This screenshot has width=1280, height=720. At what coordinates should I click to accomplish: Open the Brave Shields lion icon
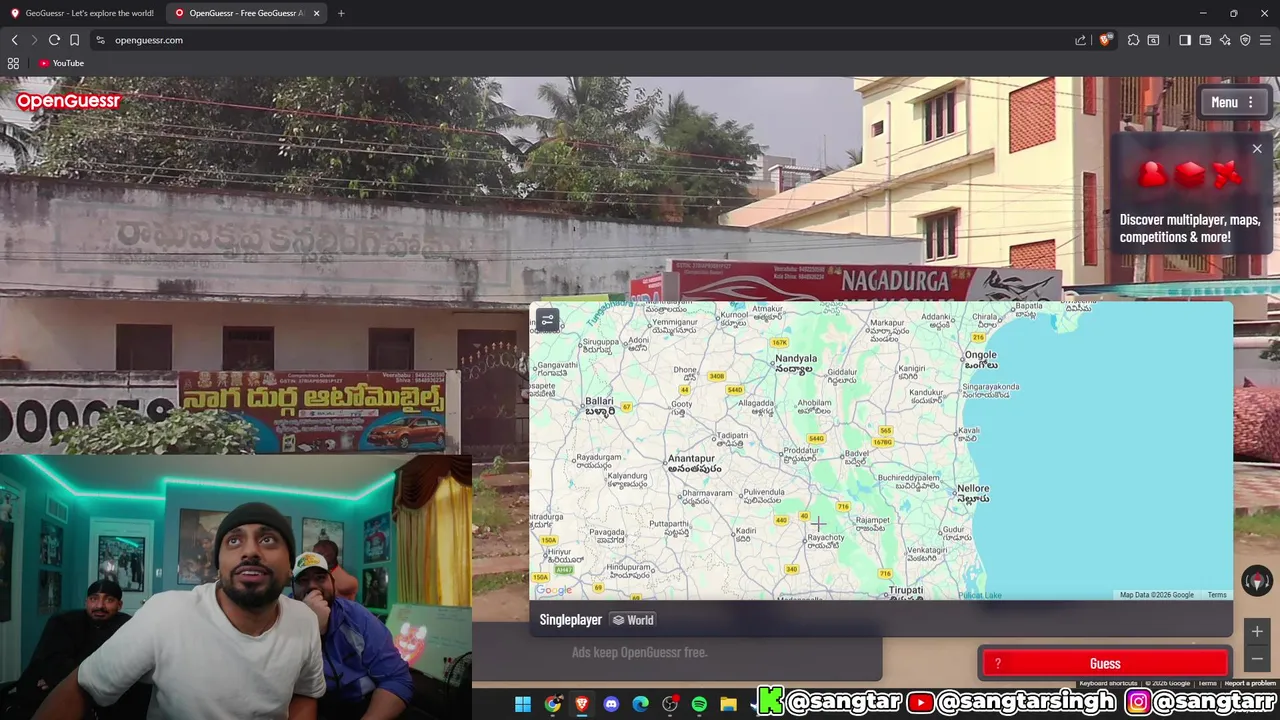1105,40
